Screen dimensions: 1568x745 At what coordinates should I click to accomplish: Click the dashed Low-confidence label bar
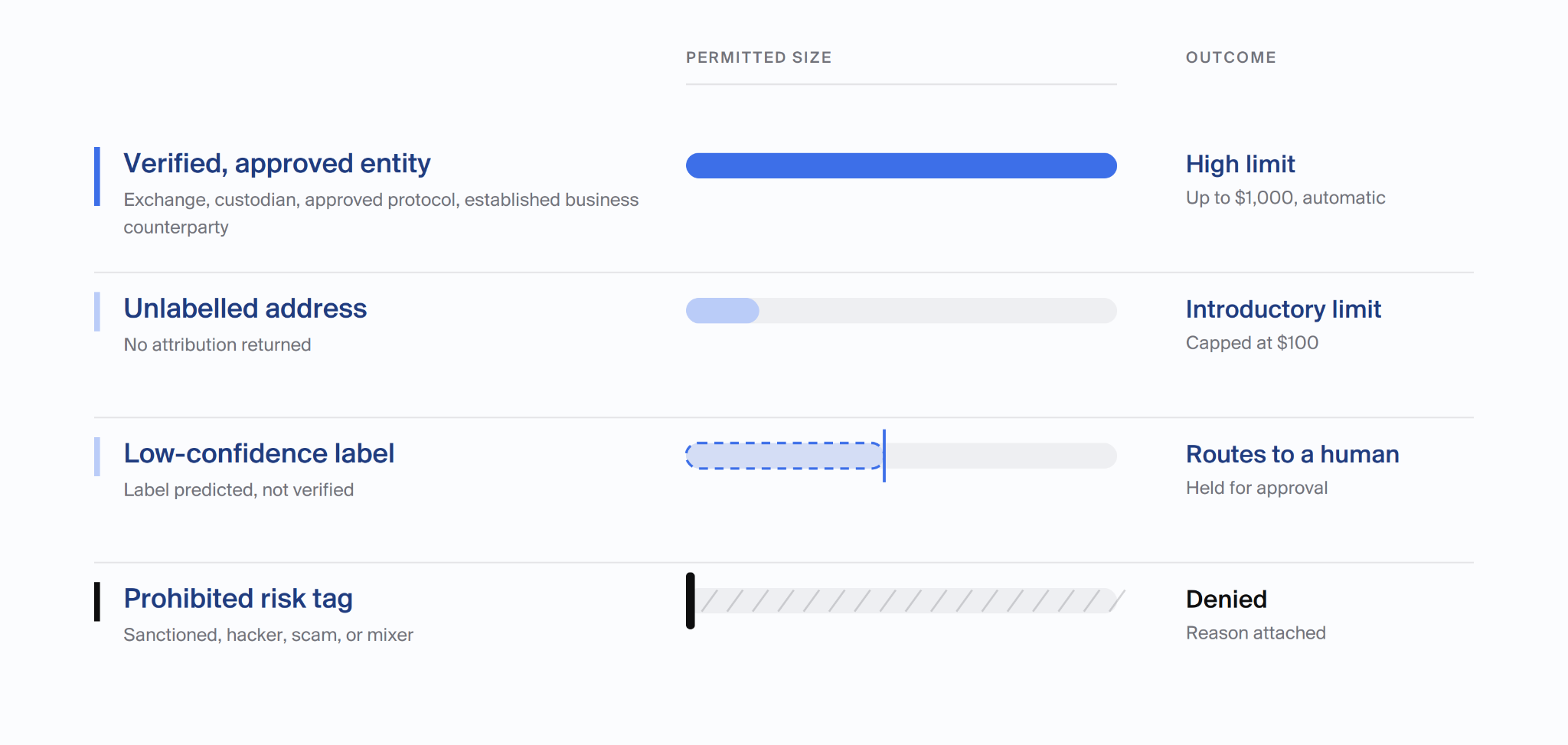pos(785,456)
